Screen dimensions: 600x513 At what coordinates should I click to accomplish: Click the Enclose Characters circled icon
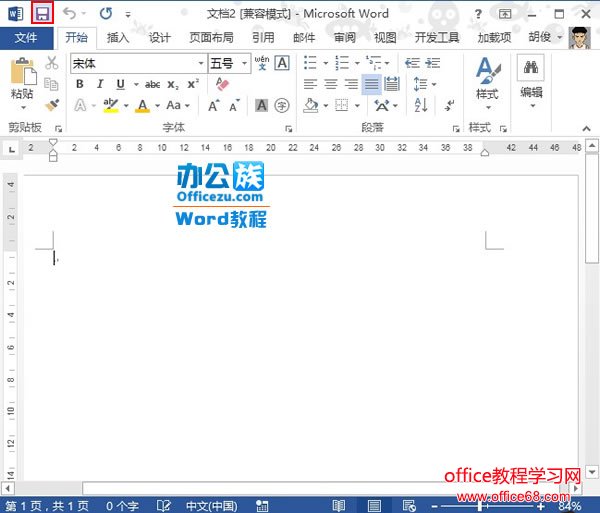click(282, 105)
